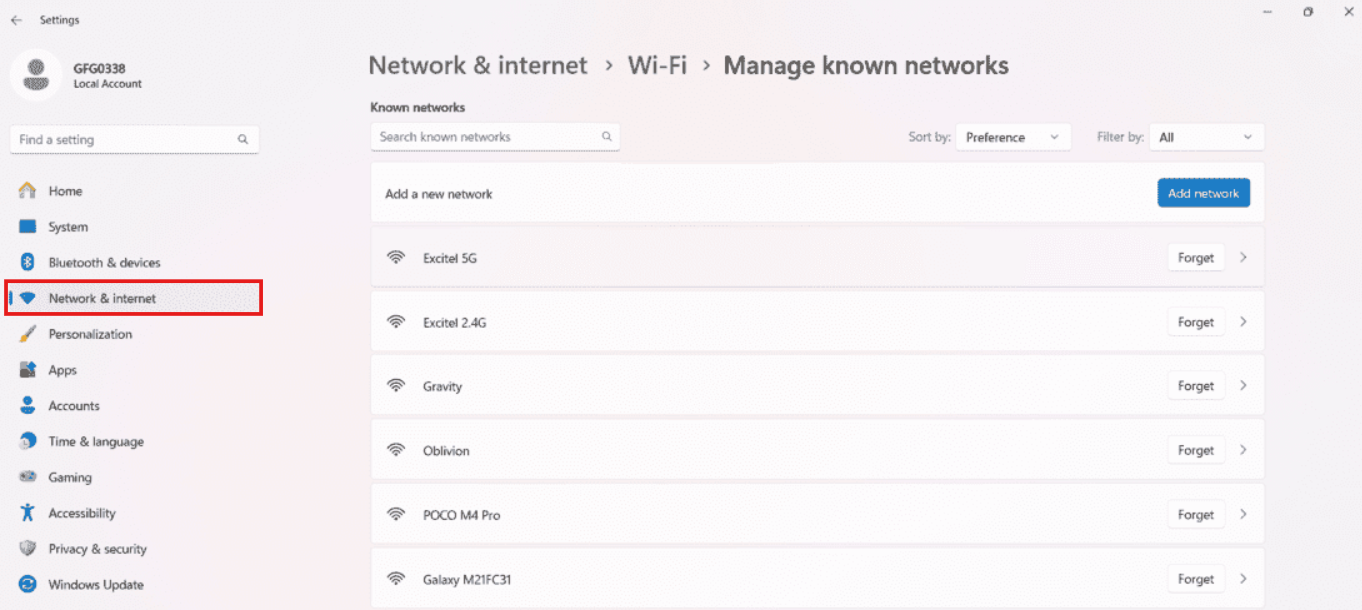This screenshot has height=610, width=1362.
Task: Focus the Find a setting search field
Action: pos(125,140)
